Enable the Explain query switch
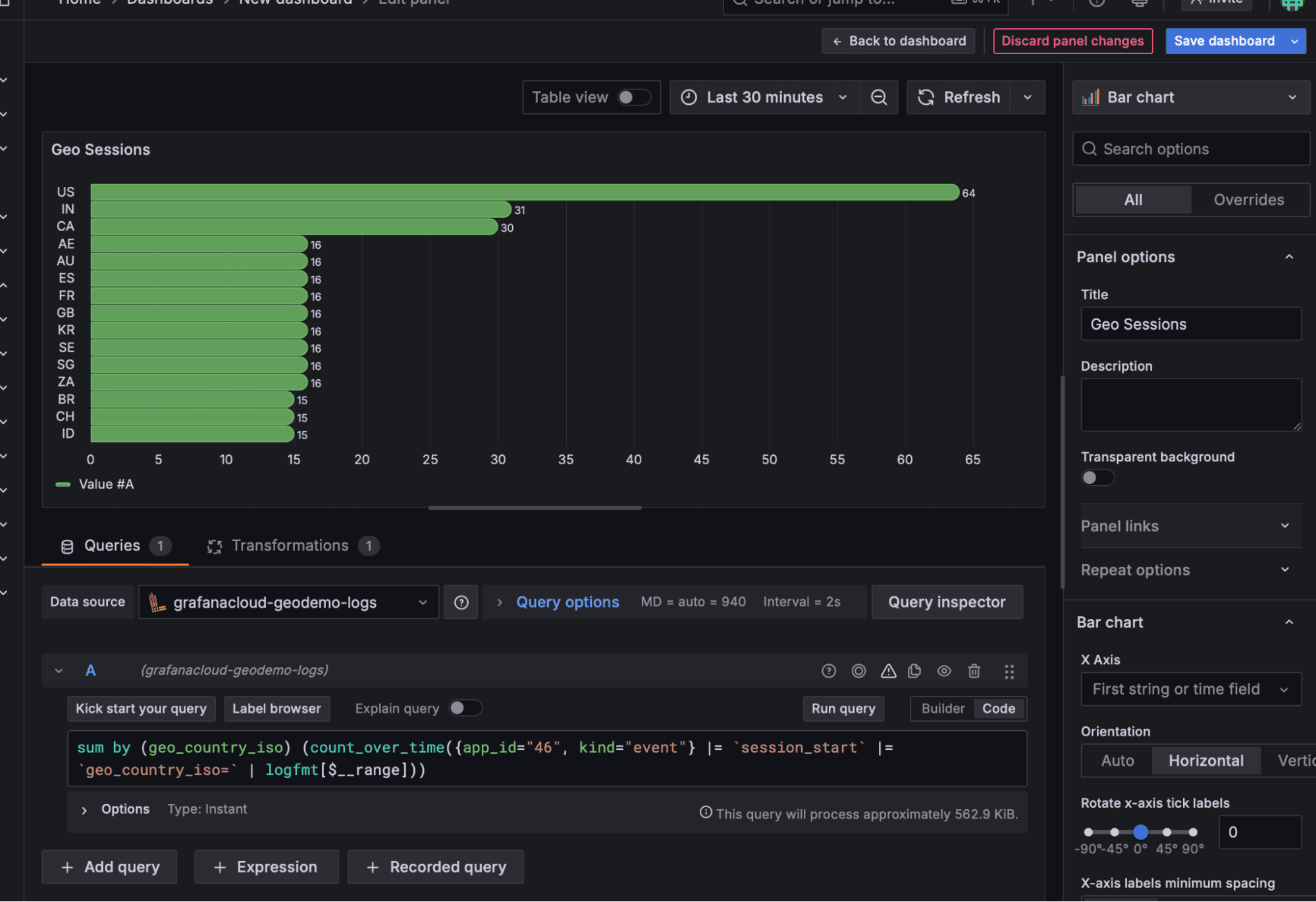 point(465,708)
